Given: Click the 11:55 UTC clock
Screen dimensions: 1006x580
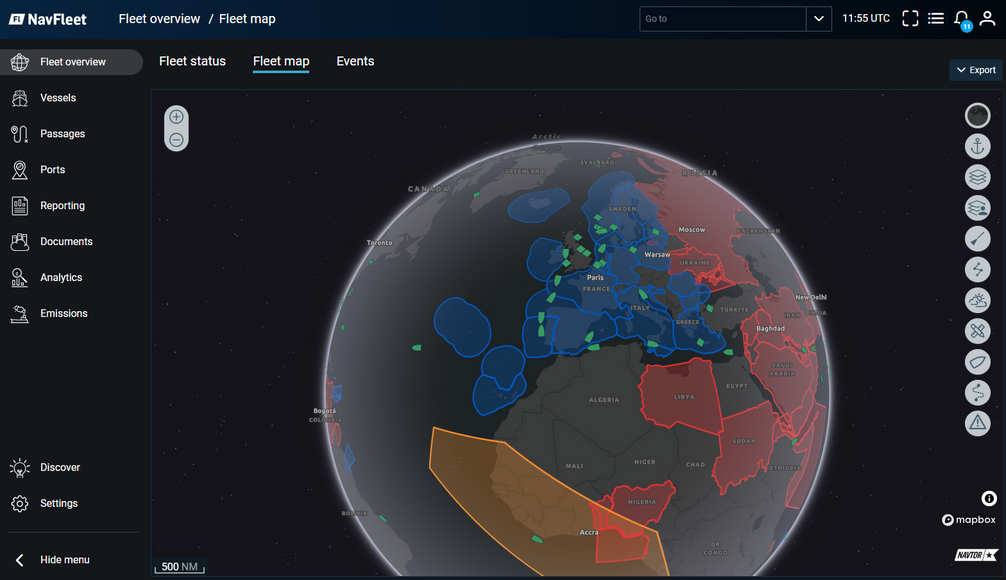Looking at the screenshot, I should click(x=865, y=19).
